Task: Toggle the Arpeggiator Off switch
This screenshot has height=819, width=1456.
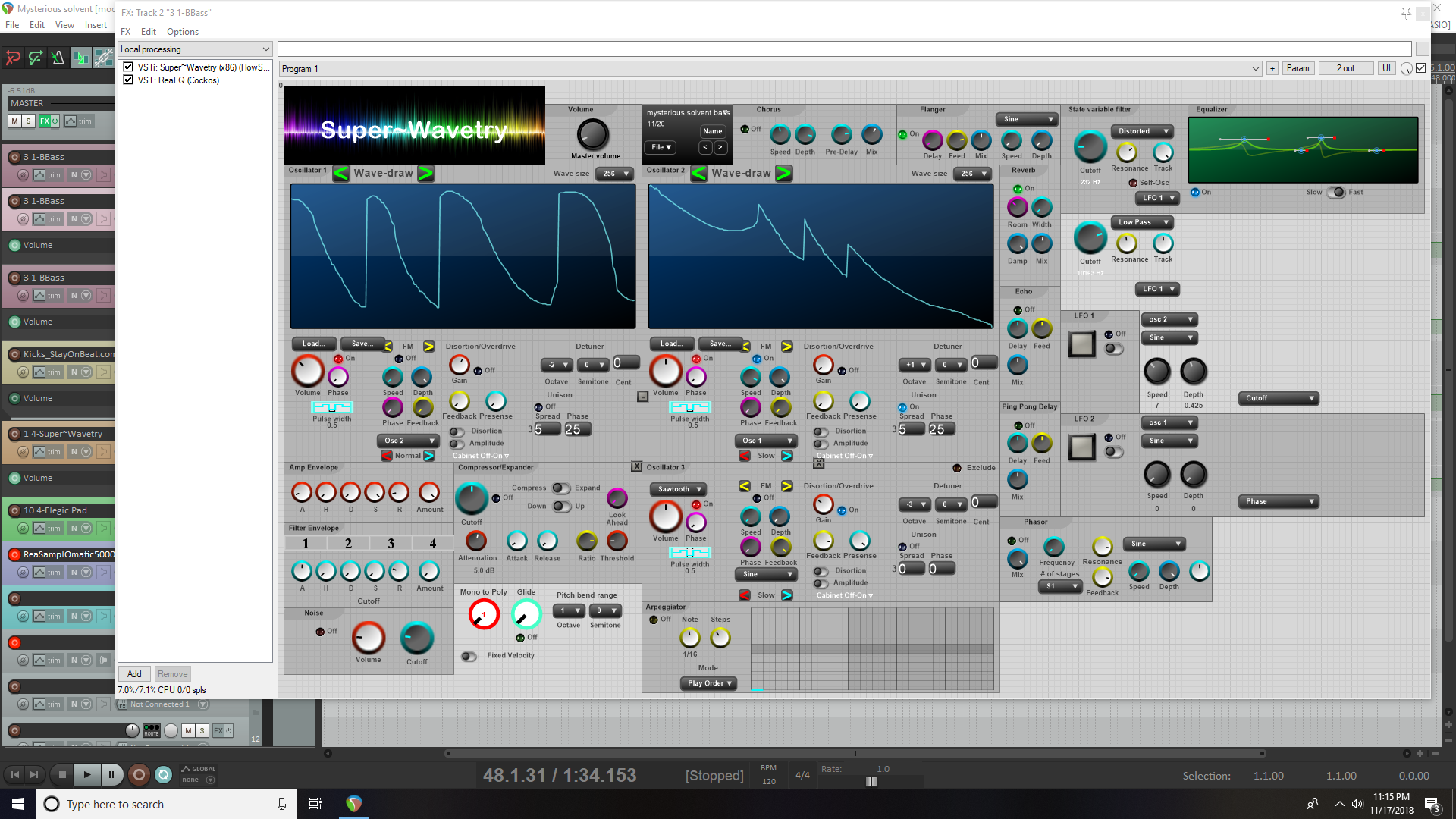Action: click(x=654, y=620)
